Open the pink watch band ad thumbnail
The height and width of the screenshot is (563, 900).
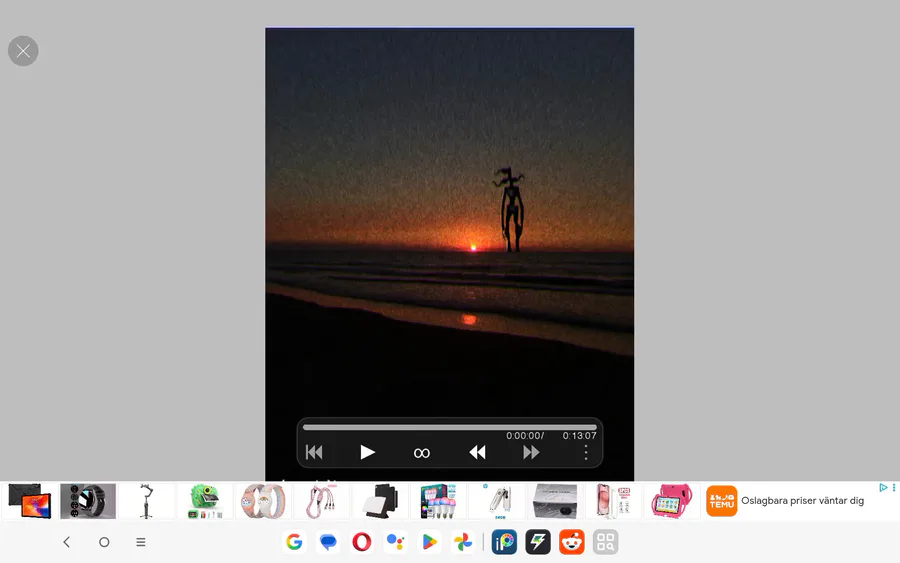(x=263, y=501)
